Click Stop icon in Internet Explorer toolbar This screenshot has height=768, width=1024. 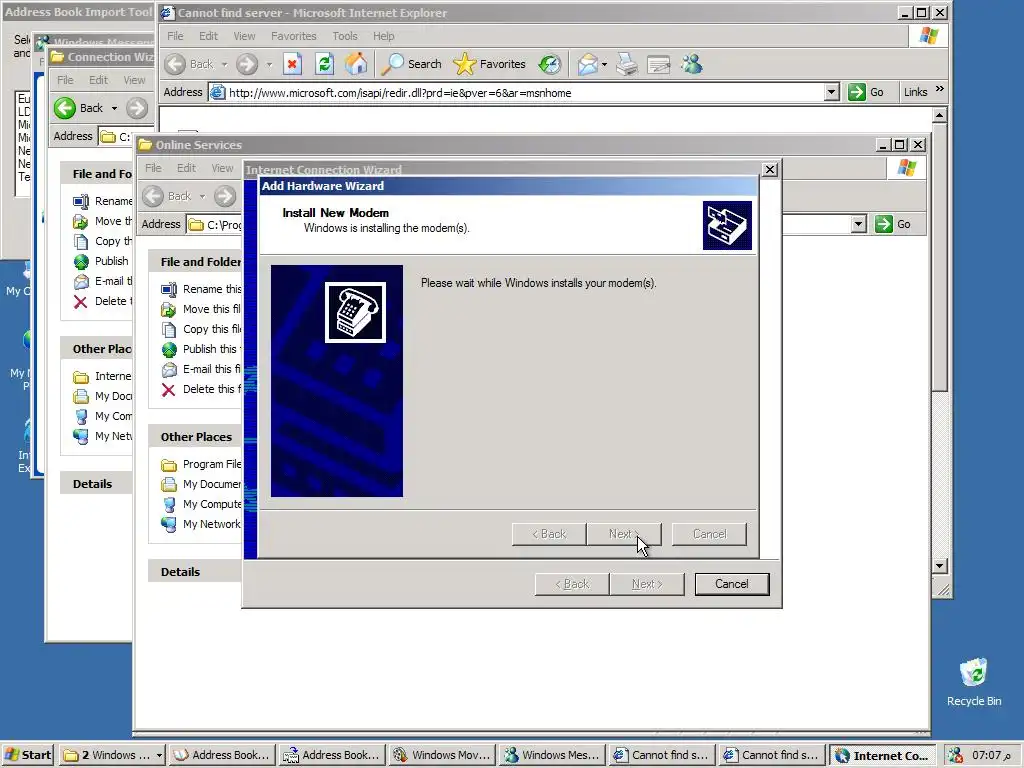tap(292, 64)
